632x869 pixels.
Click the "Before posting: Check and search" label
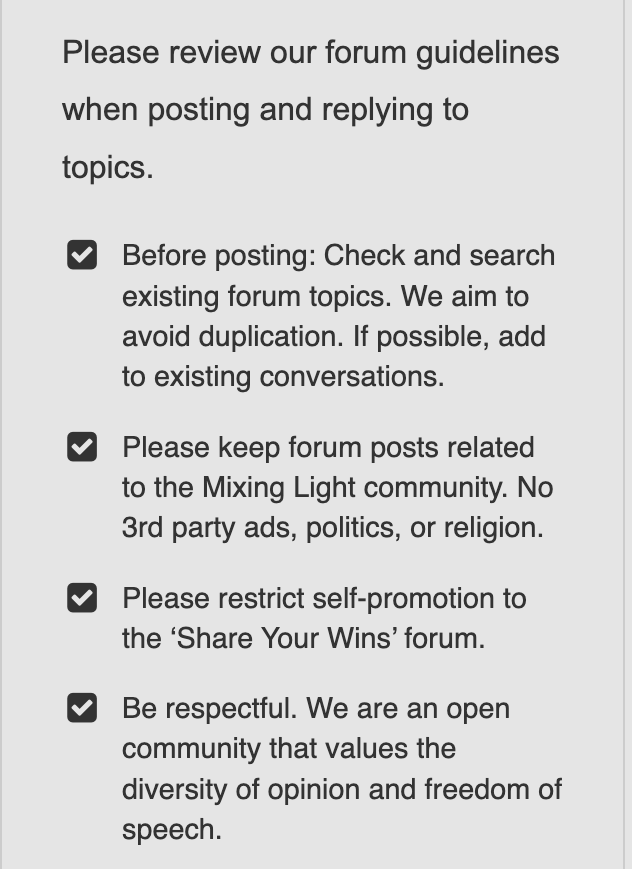click(x=338, y=256)
